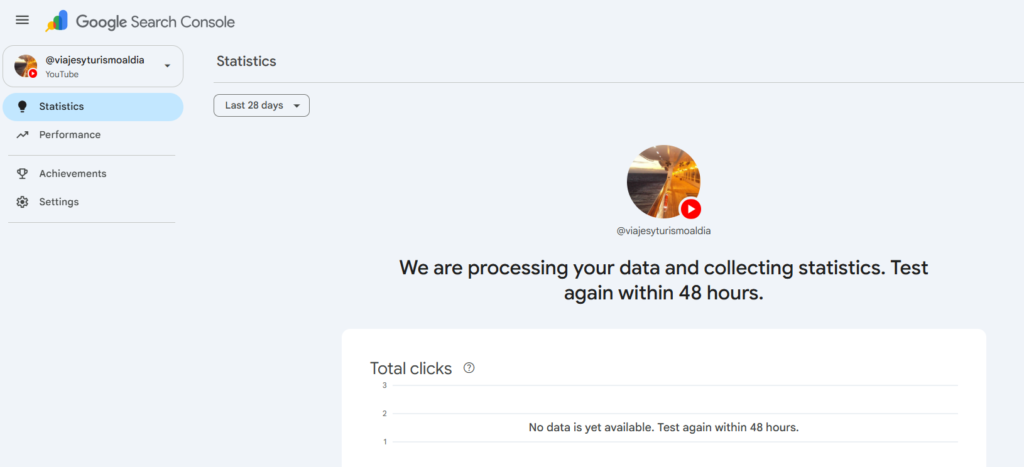Click the large channel profile picture
Image resolution: width=1024 pixels, height=467 pixels.
(664, 182)
